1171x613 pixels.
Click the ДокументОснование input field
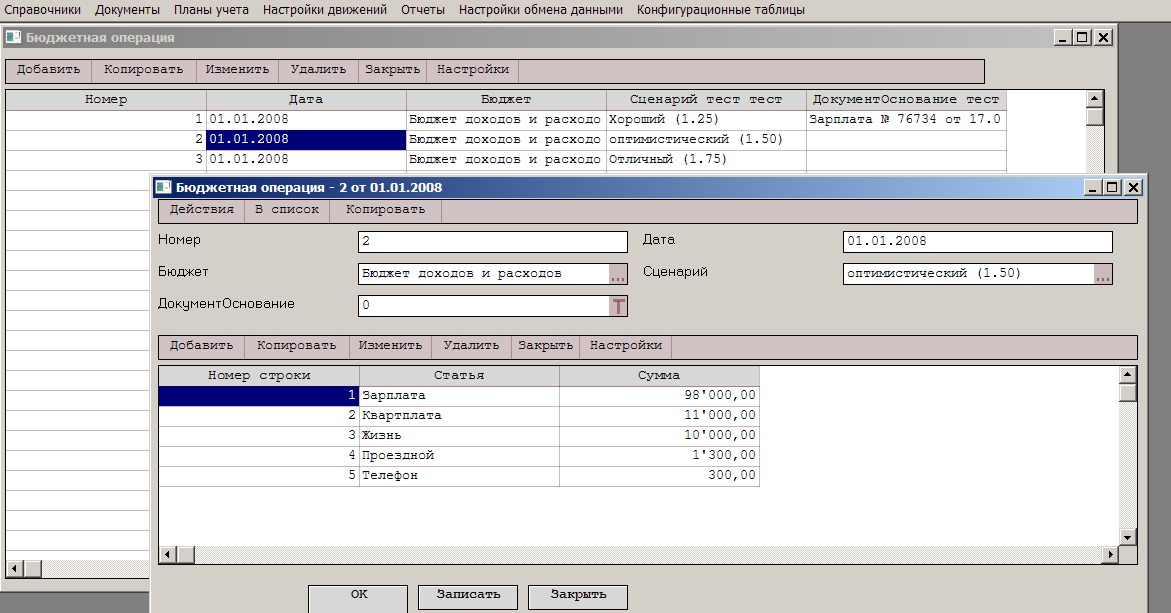[x=484, y=306]
